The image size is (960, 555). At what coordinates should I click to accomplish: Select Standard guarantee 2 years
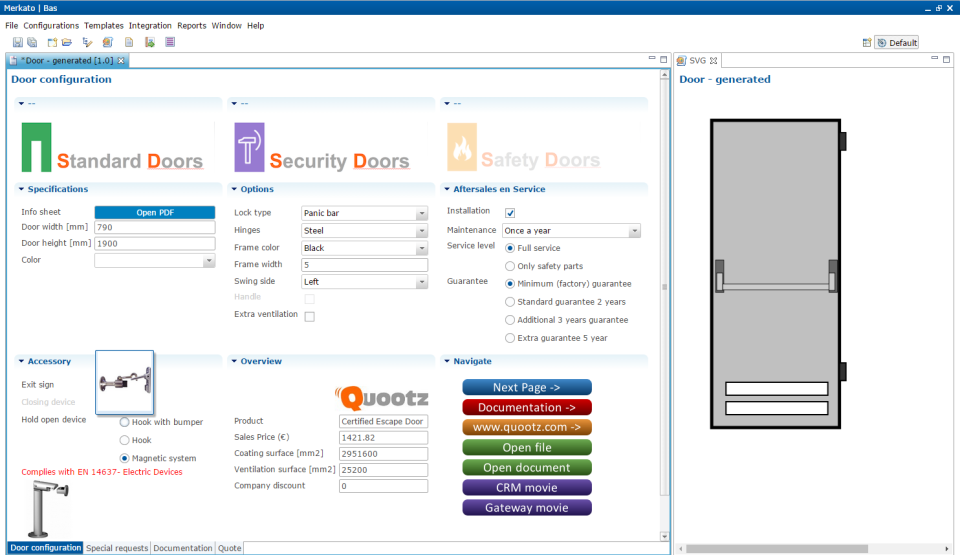click(x=510, y=302)
